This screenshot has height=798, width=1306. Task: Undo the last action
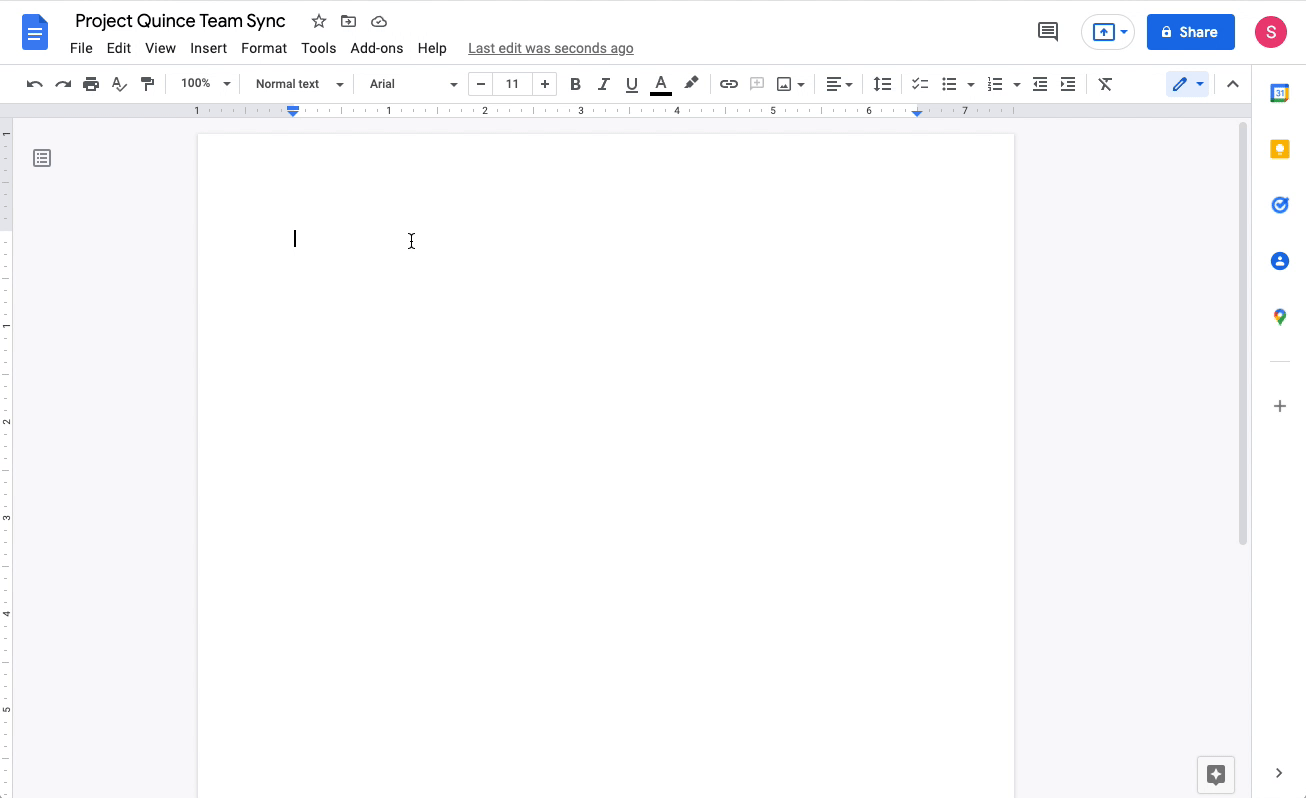(x=34, y=84)
